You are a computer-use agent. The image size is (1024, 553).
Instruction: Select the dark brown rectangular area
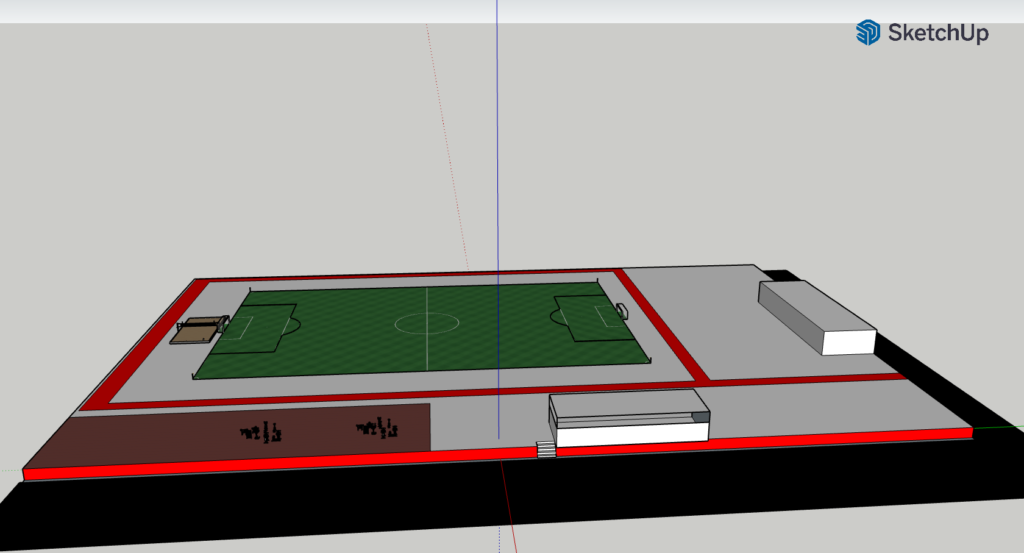click(x=235, y=435)
